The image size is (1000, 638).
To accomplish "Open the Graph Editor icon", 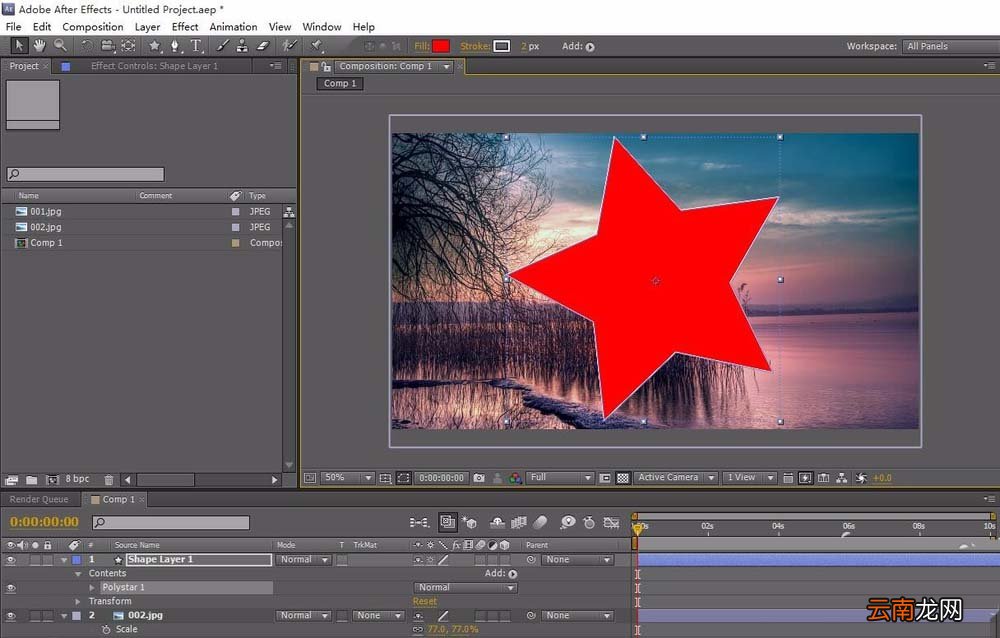I will (612, 523).
